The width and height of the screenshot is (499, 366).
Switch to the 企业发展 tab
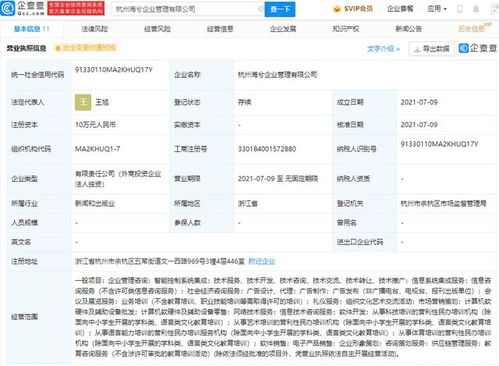pyautogui.click(x=283, y=29)
